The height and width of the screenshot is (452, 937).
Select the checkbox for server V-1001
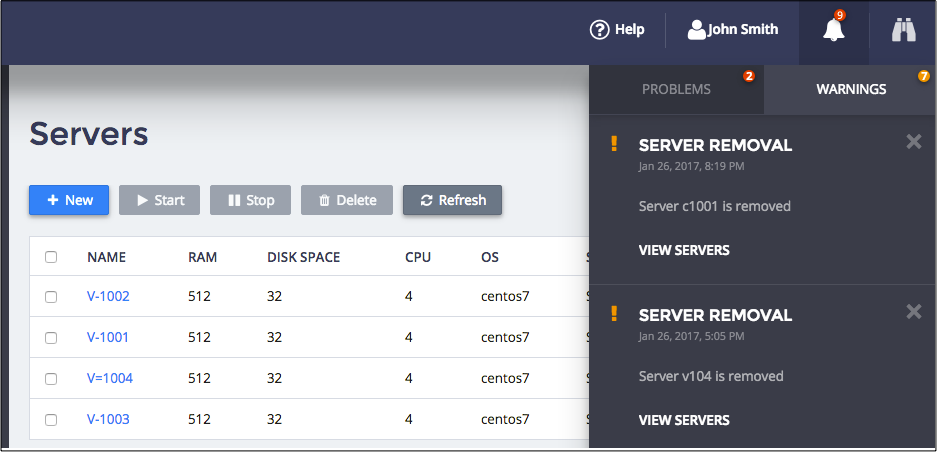51,338
